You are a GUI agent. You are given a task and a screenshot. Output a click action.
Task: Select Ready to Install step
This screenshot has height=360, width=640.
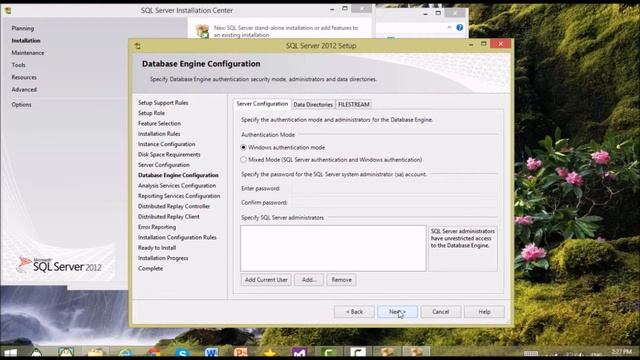coord(157,248)
